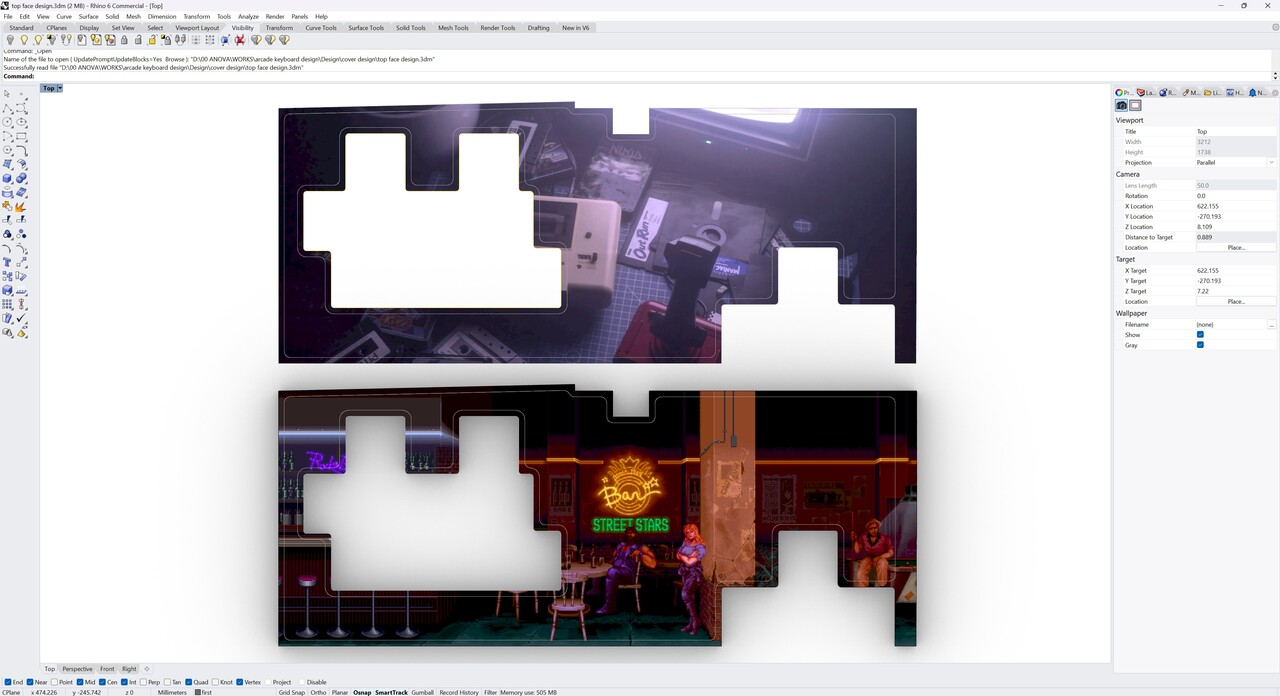Image resolution: width=1280 pixels, height=696 pixels.
Task: Toggle the Cen osnap checkbox
Action: tap(102, 682)
